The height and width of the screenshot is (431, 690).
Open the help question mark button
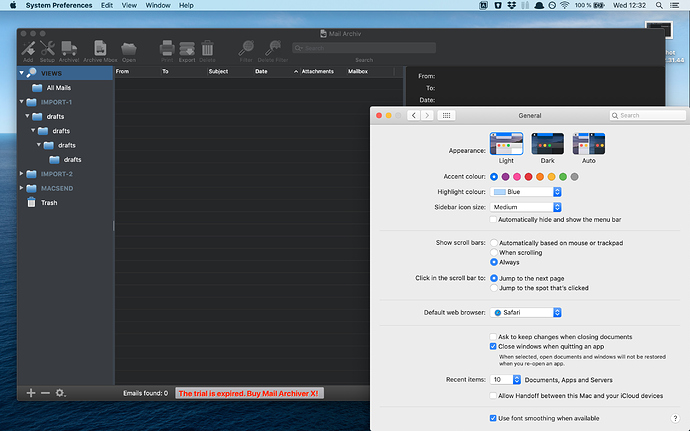(675, 418)
